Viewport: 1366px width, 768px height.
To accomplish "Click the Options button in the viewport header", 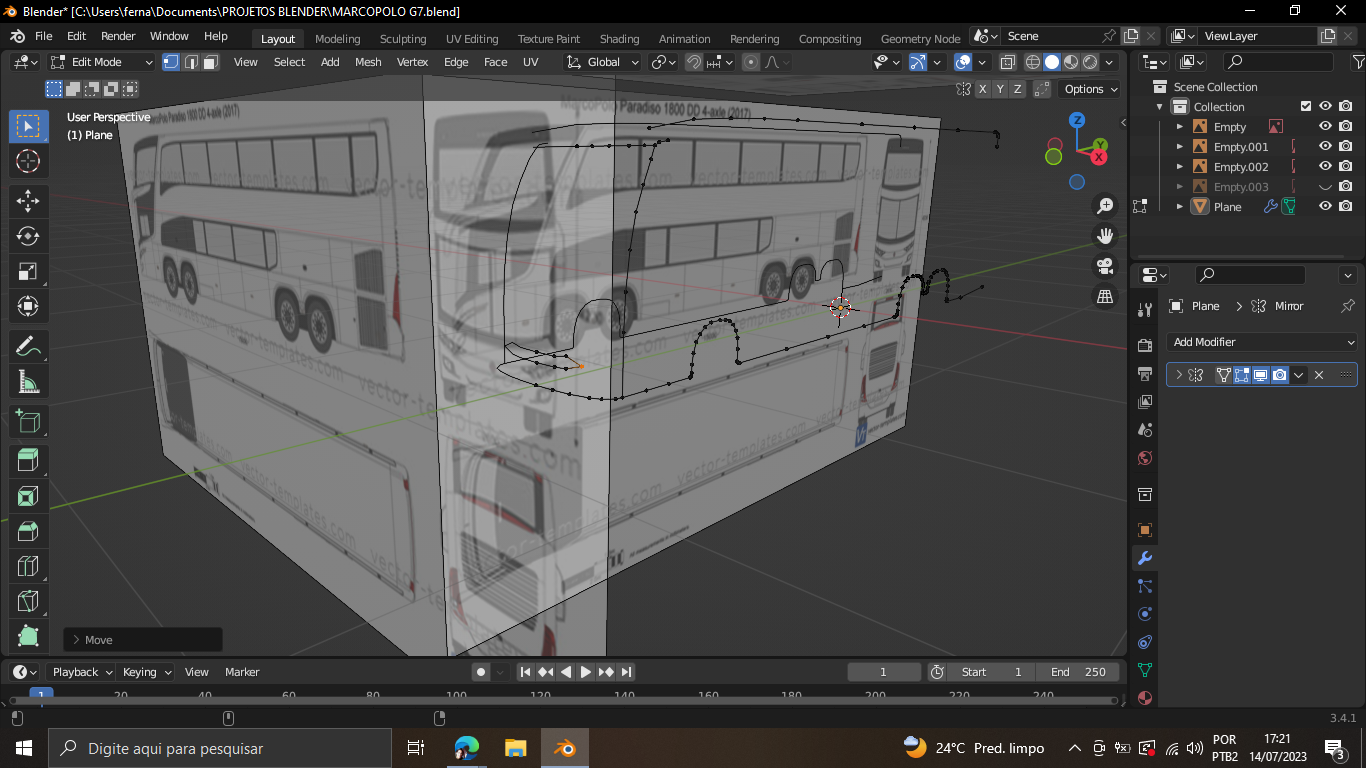I will (1090, 89).
